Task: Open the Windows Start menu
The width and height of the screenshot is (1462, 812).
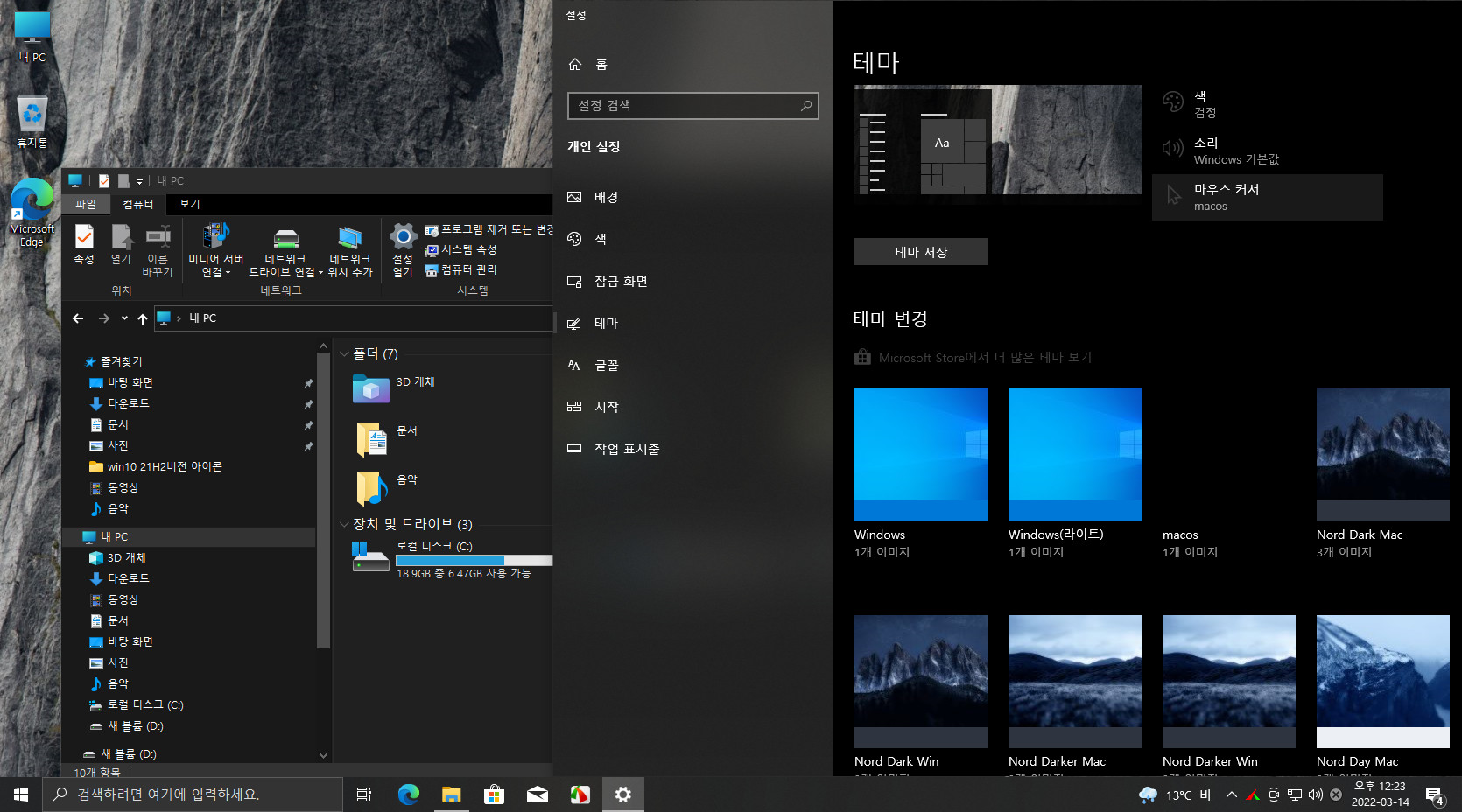Action: coord(21,794)
